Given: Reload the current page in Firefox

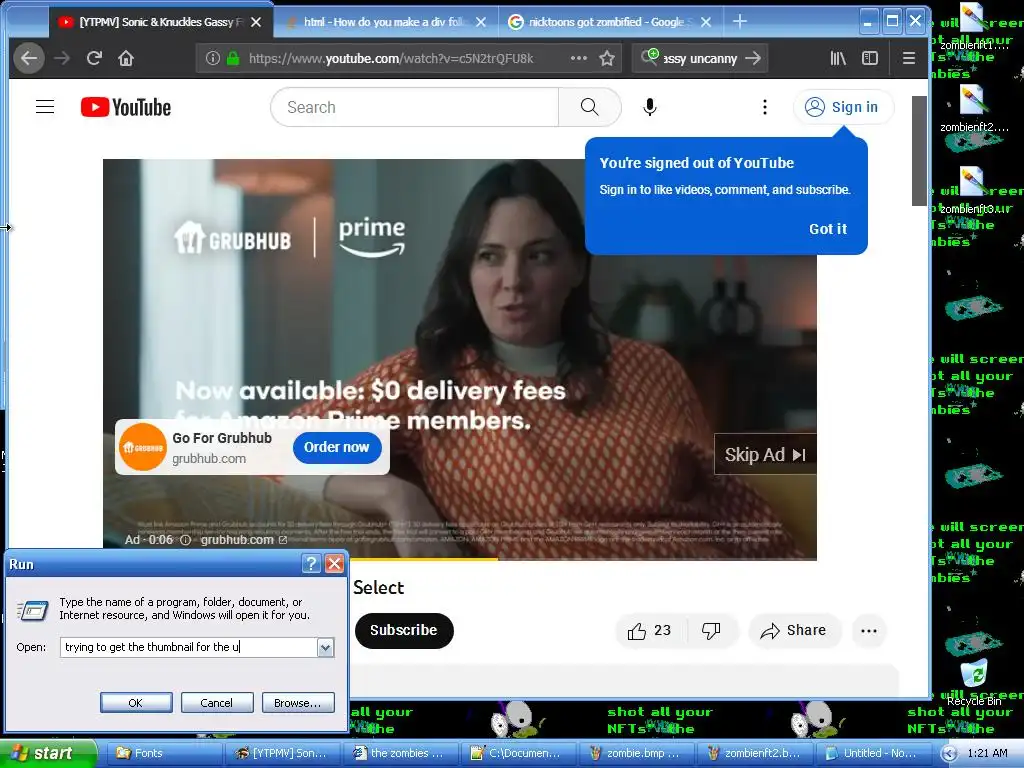Looking at the screenshot, I should point(94,58).
